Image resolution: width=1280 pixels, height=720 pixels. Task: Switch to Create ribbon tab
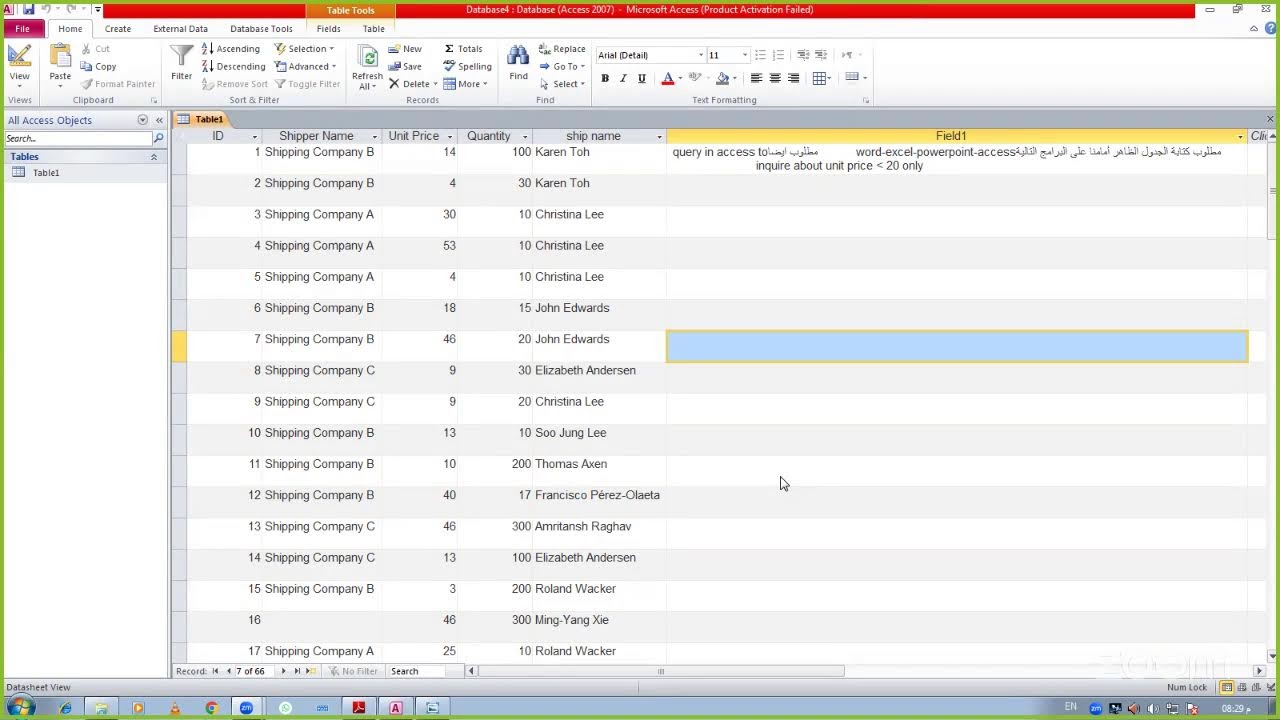pos(118,29)
